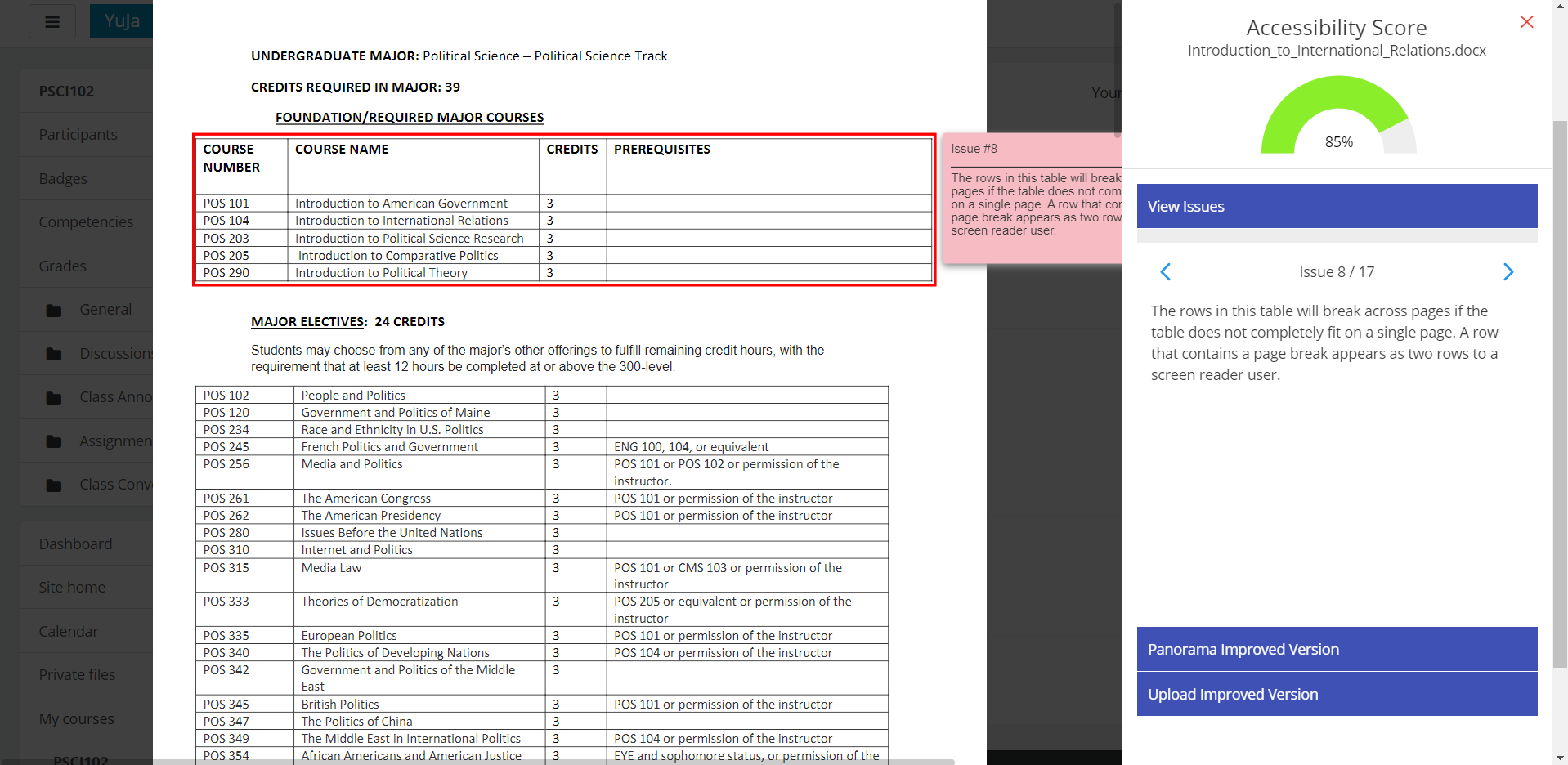Open Grades in the sidebar
This screenshot has width=1568, height=765.
pos(62,266)
